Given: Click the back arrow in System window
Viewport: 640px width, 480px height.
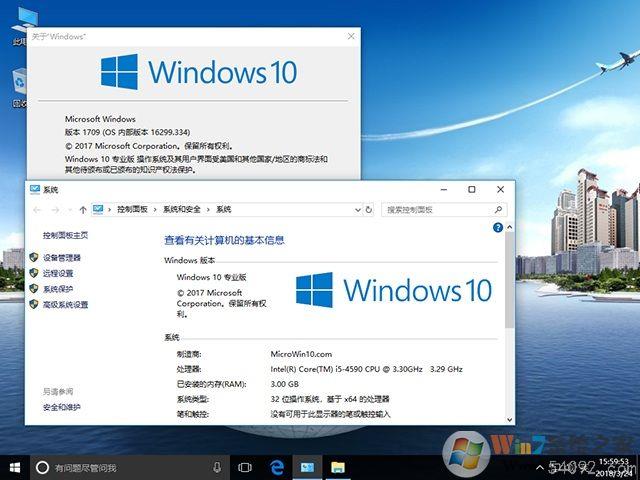Looking at the screenshot, I should tap(37, 210).
